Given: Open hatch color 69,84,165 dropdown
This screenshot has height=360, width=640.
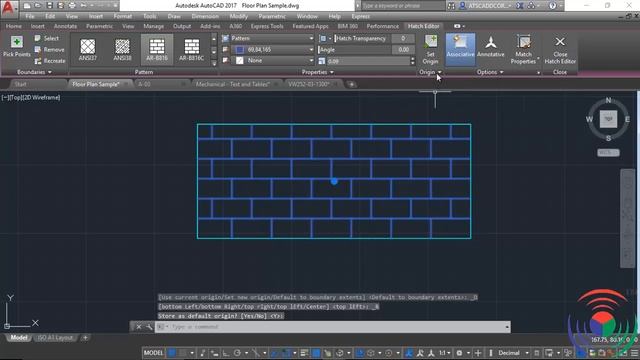Looking at the screenshot, I should [x=272, y=49].
